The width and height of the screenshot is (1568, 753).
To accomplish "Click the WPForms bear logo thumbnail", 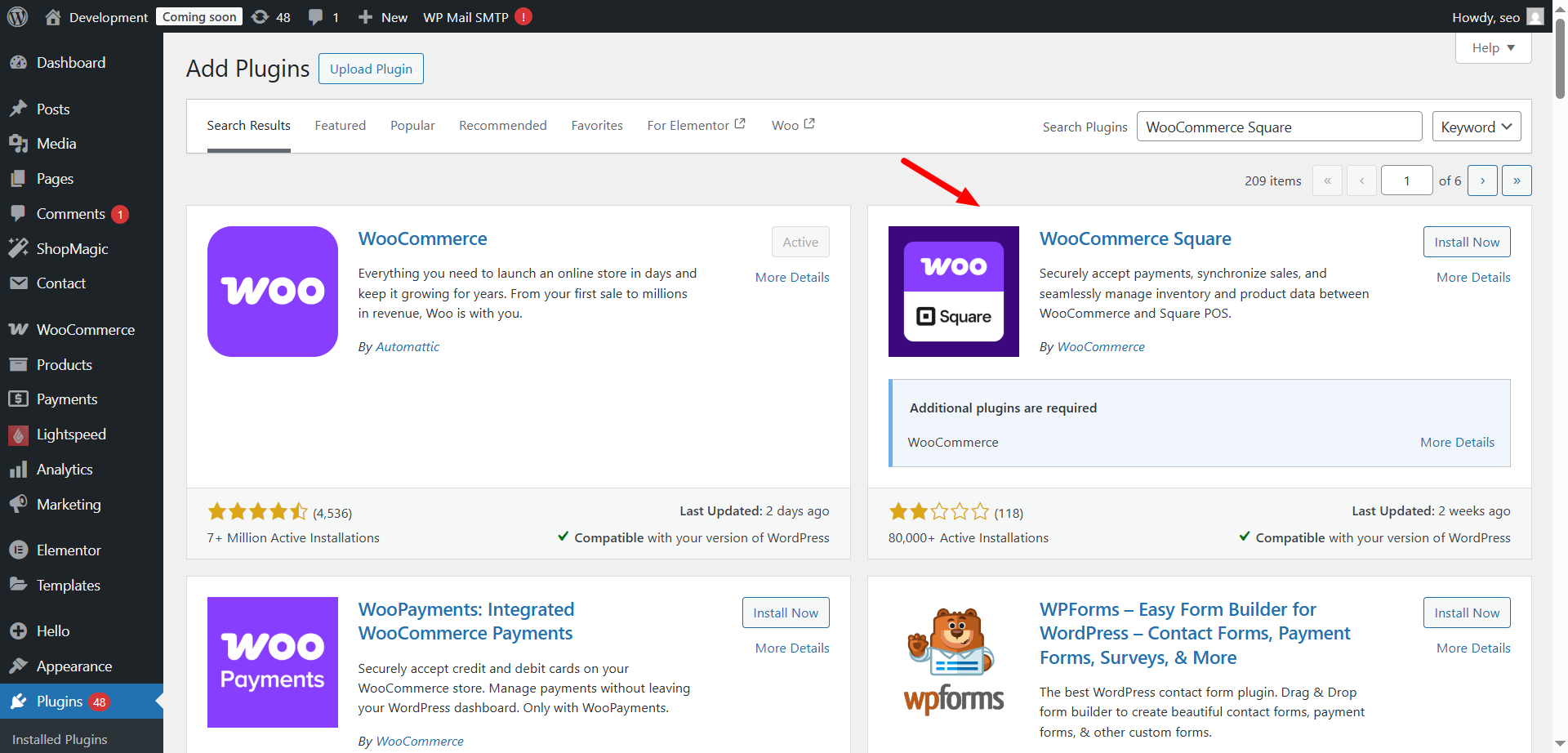I will pyautogui.click(x=954, y=662).
